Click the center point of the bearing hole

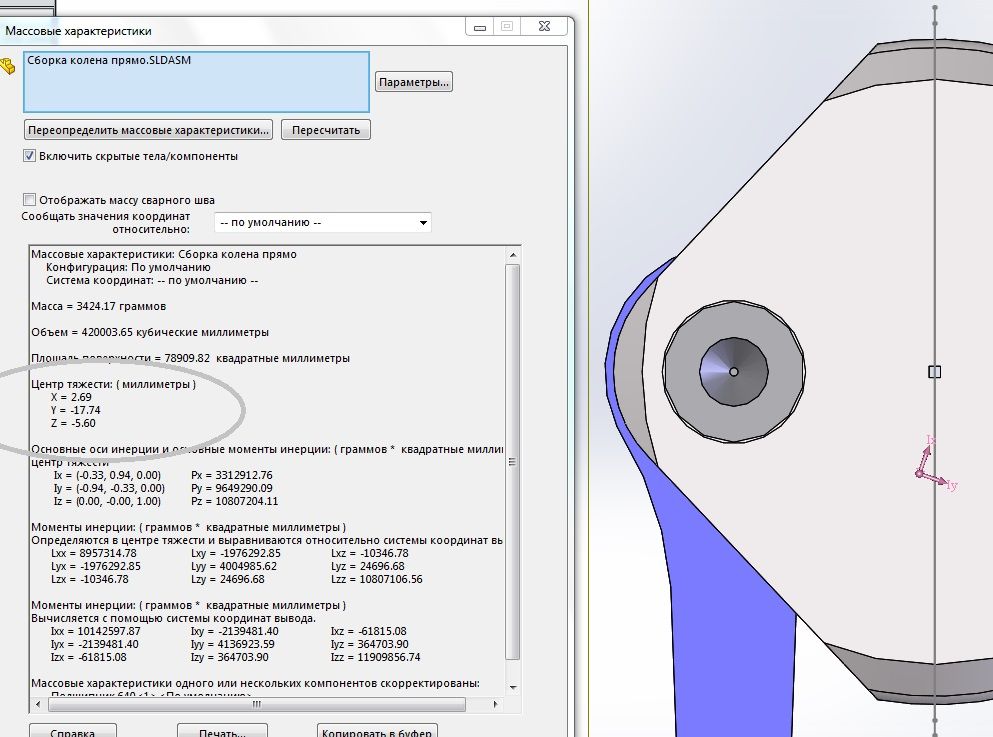tap(733, 372)
